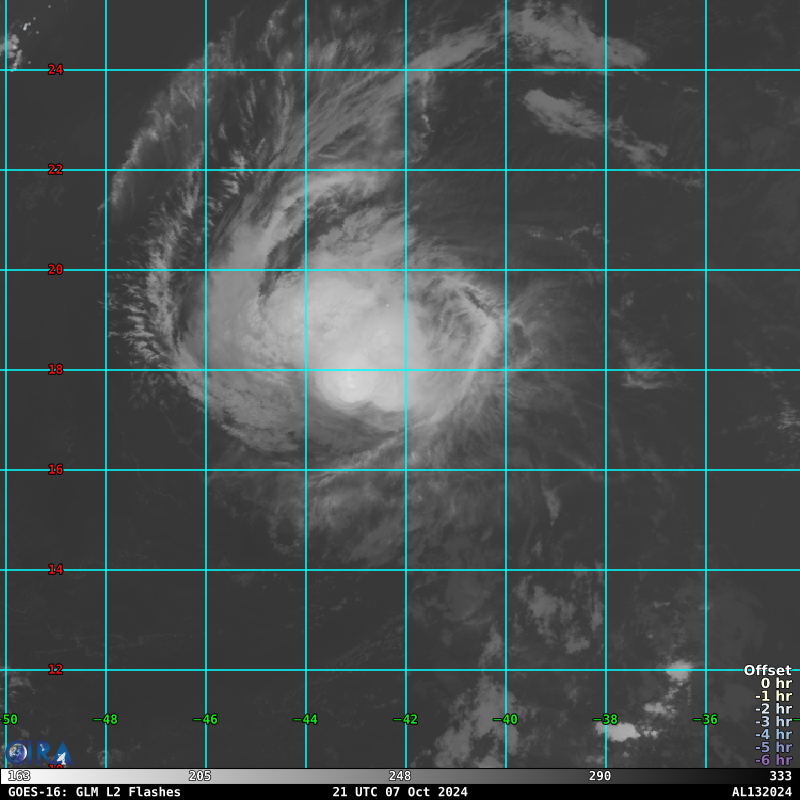Click the 248 value on color bar
This screenshot has height=800, width=800.
(x=400, y=776)
